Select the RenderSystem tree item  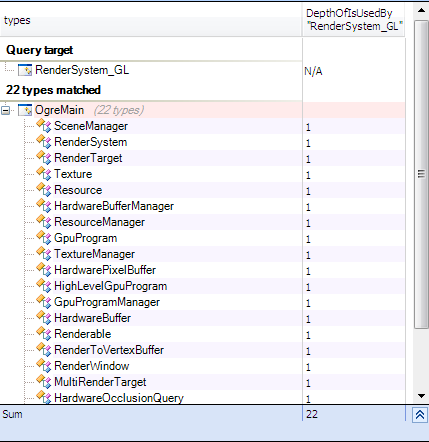(x=91, y=142)
